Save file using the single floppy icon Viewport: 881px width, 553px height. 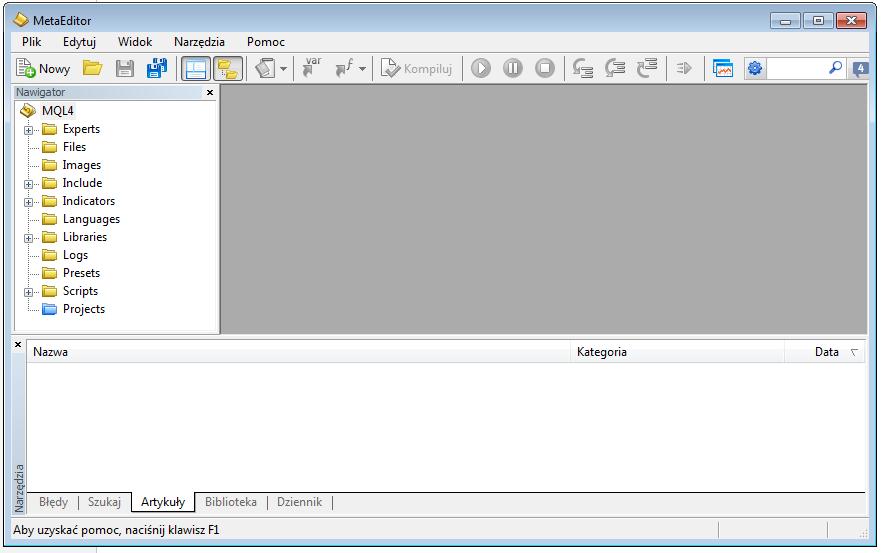pyautogui.click(x=125, y=69)
